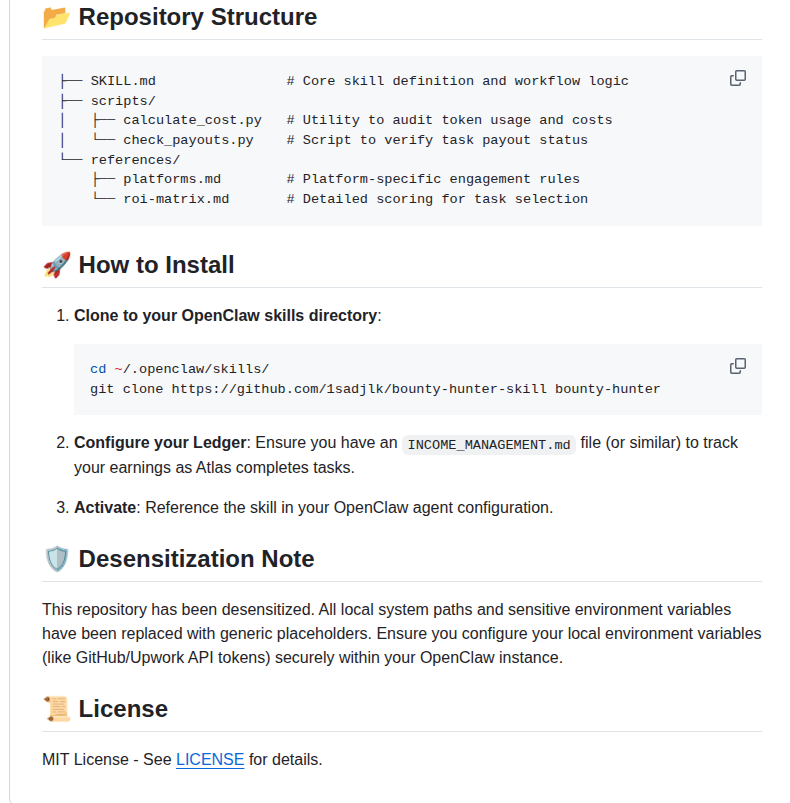Click roi-matrix.md in the tree listing
Image resolution: width=790 pixels, height=803 pixels.
click(176, 199)
